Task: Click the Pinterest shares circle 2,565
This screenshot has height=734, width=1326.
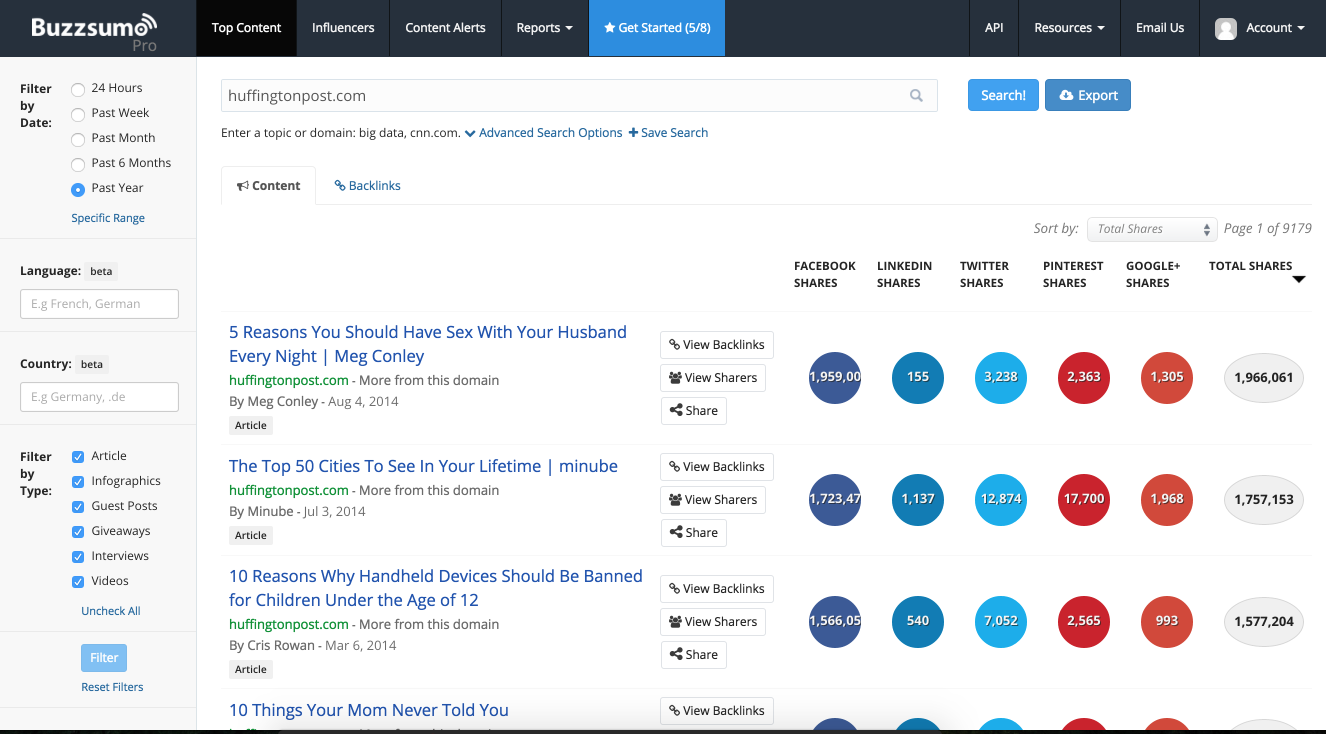Action: coord(1084,621)
